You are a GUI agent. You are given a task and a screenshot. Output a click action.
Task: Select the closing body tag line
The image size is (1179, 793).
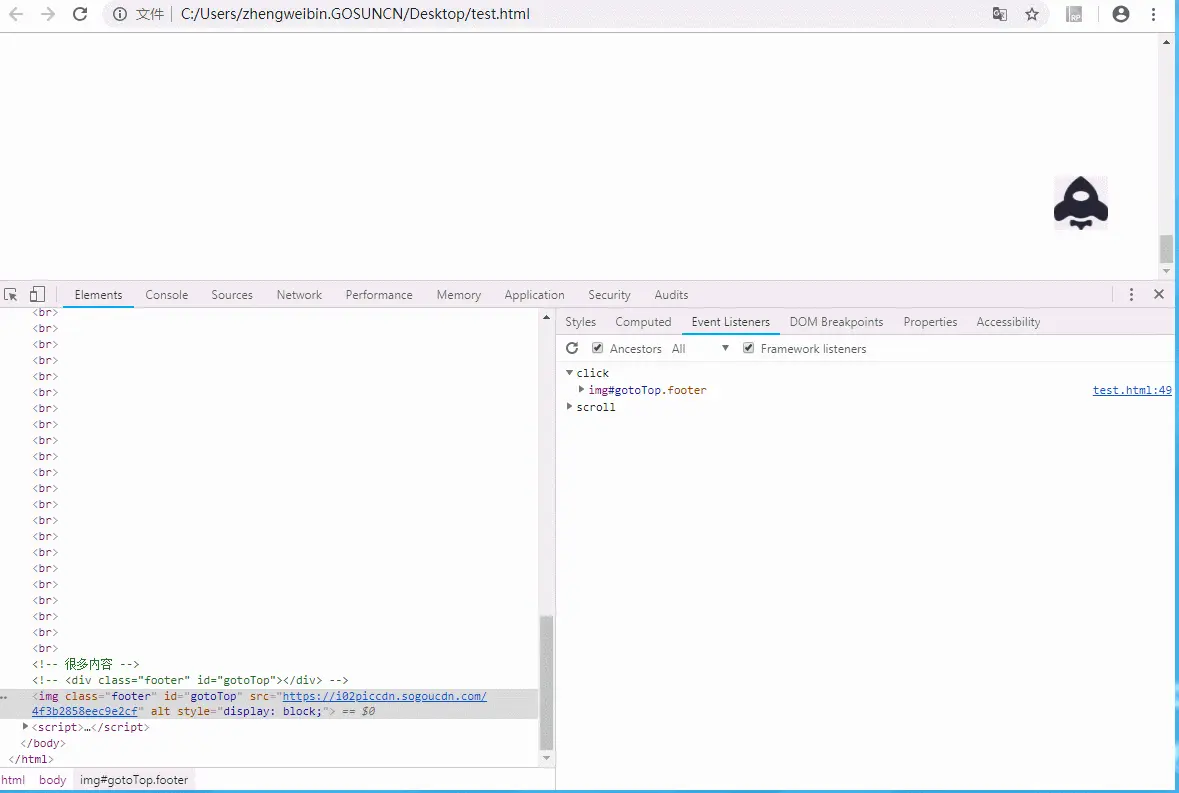43,743
